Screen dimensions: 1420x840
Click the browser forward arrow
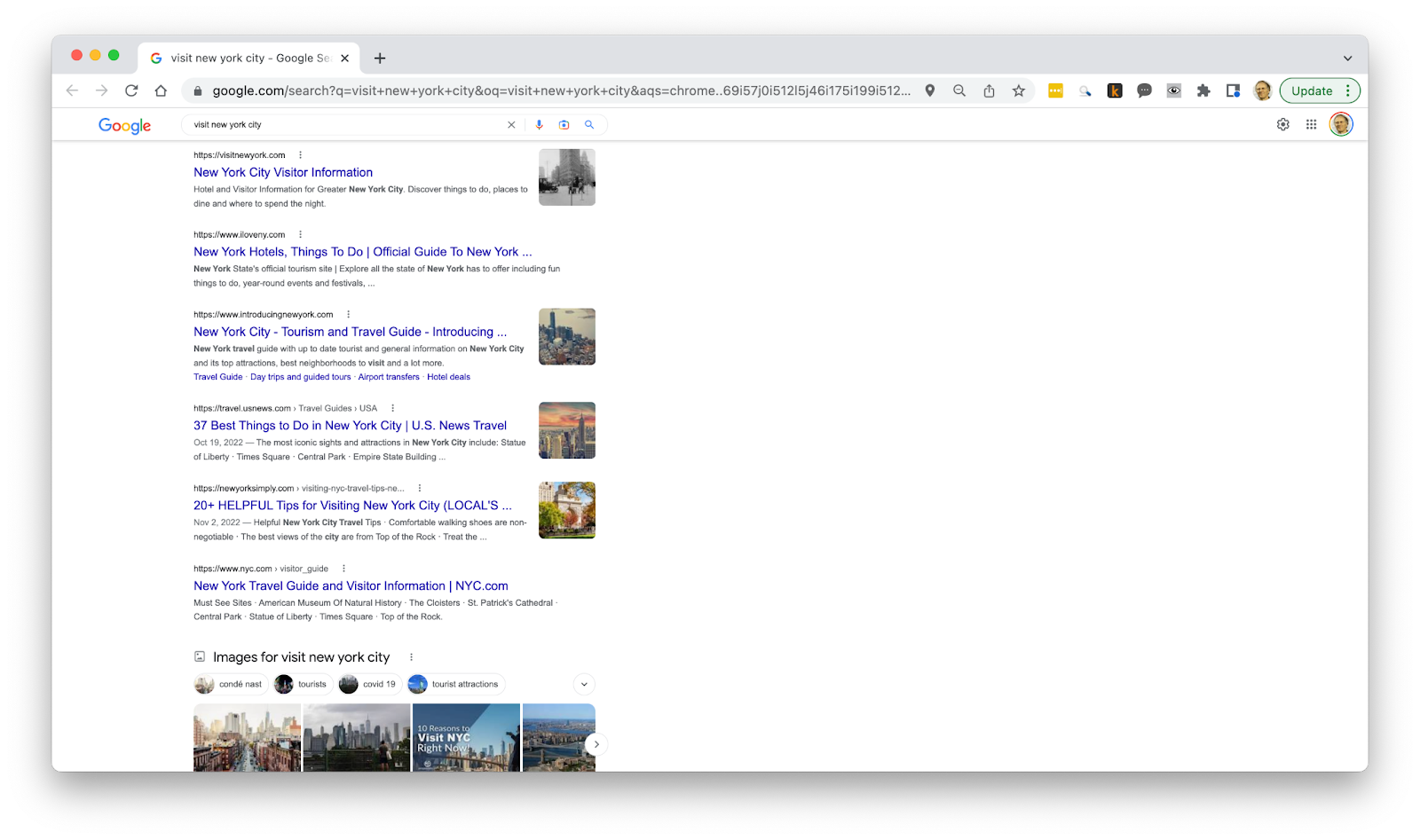pyautogui.click(x=102, y=90)
